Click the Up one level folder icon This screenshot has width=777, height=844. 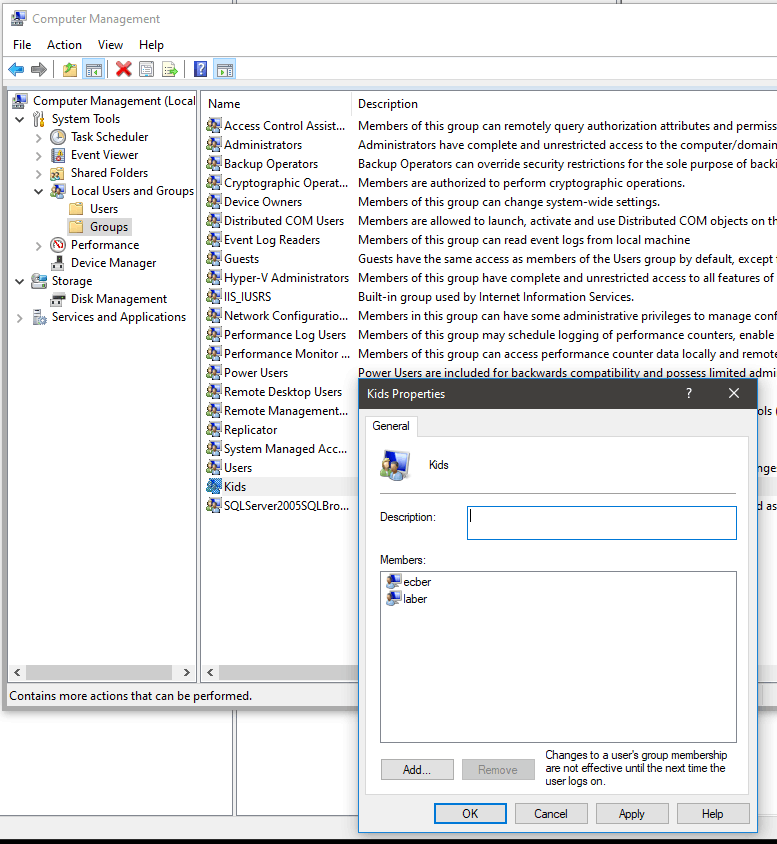70,69
